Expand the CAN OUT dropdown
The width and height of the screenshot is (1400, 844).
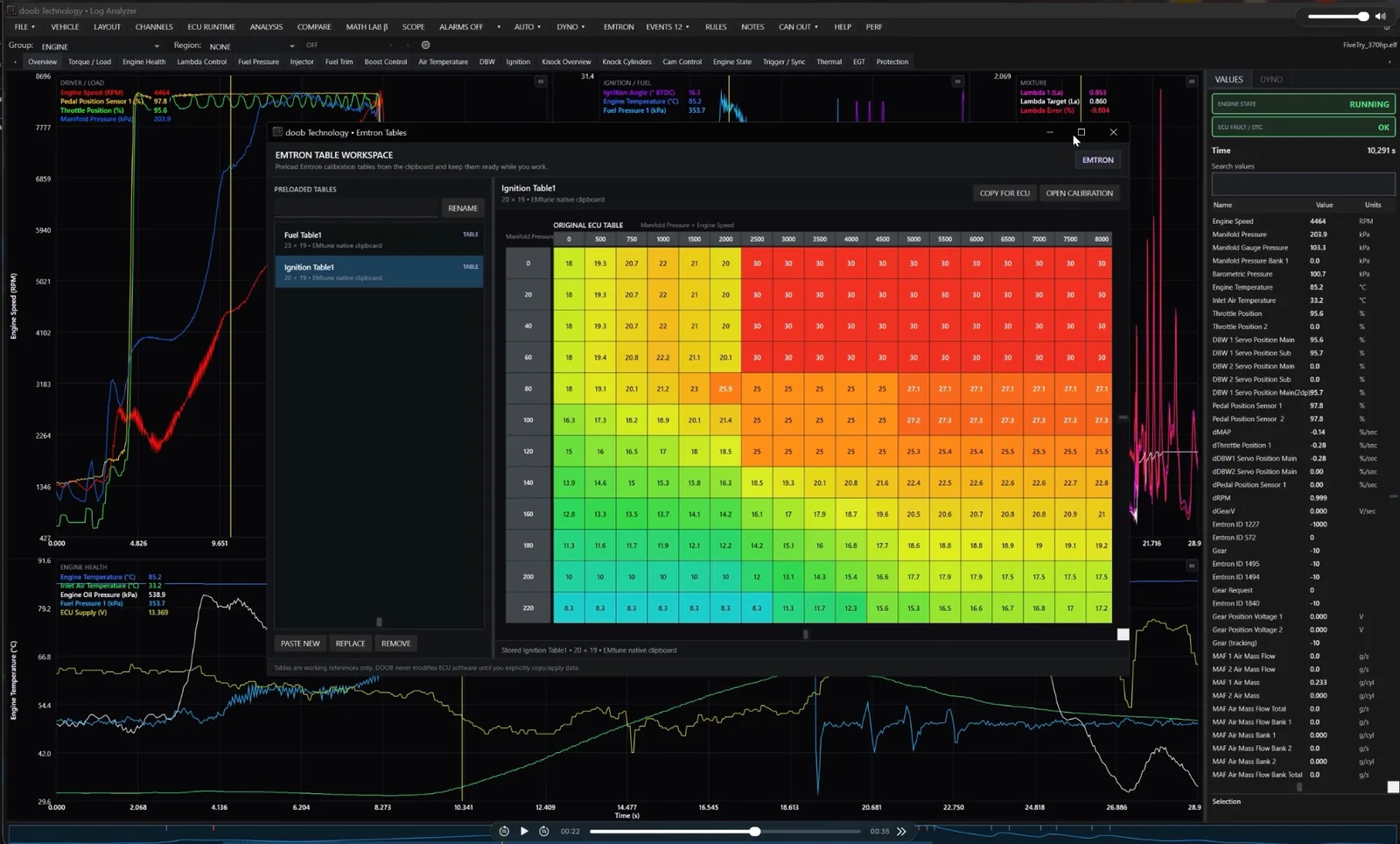[798, 27]
